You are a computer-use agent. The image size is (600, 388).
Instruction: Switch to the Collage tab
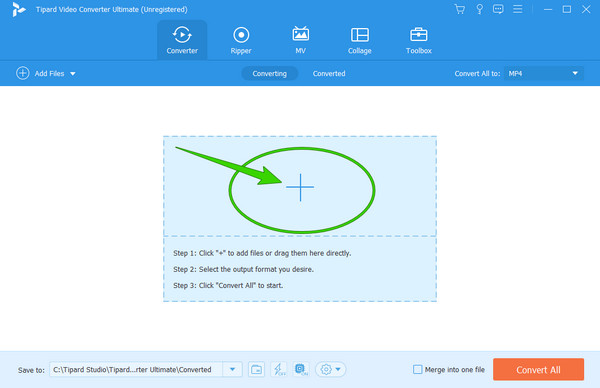[x=360, y=40]
